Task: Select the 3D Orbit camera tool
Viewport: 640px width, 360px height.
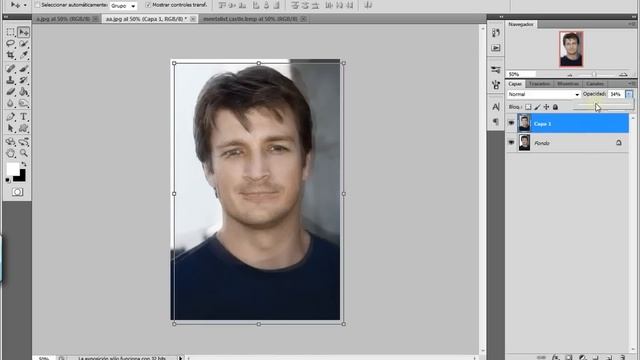Action: pos(24,142)
